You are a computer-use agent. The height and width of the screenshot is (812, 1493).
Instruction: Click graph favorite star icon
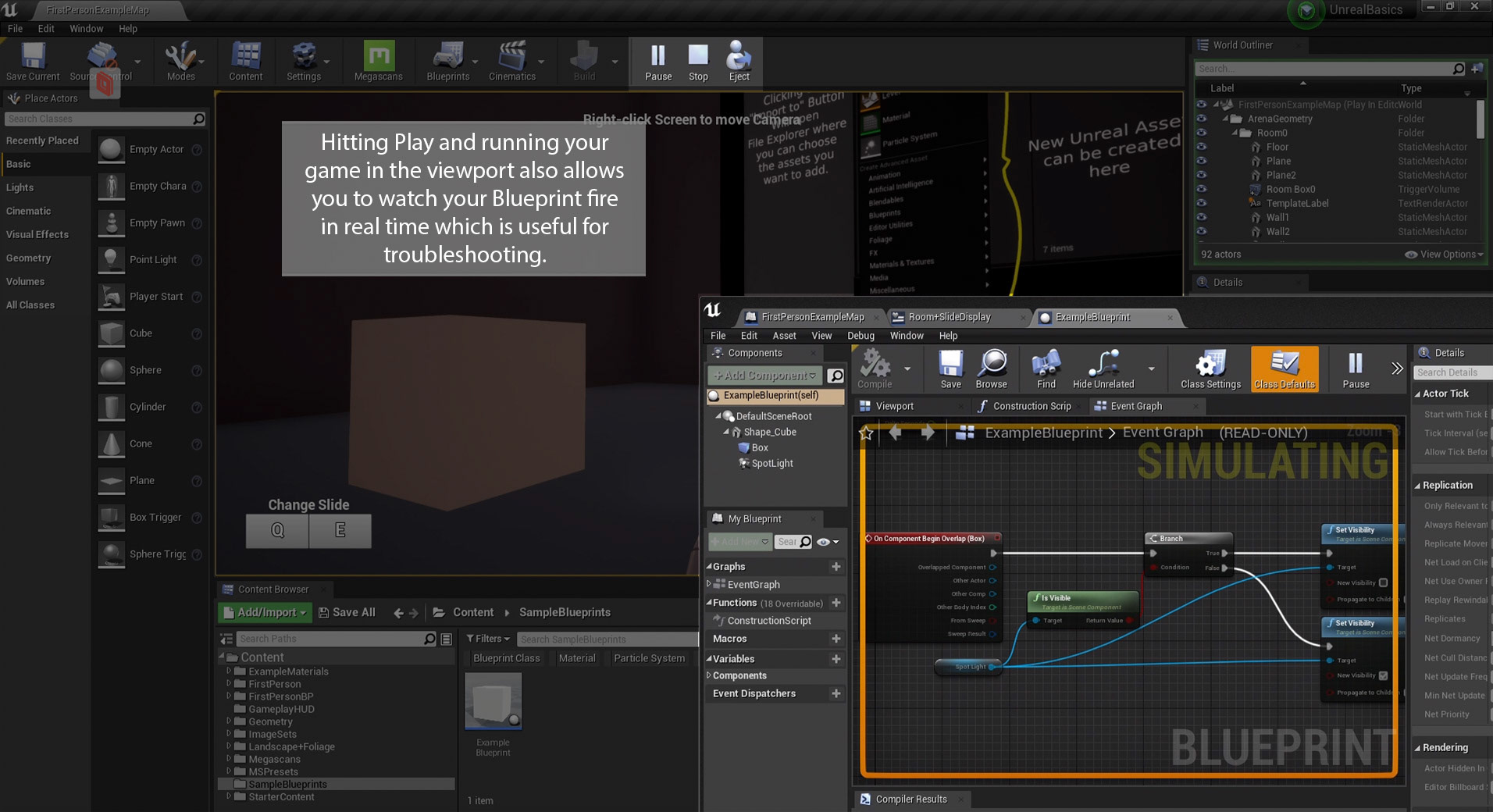[866, 433]
